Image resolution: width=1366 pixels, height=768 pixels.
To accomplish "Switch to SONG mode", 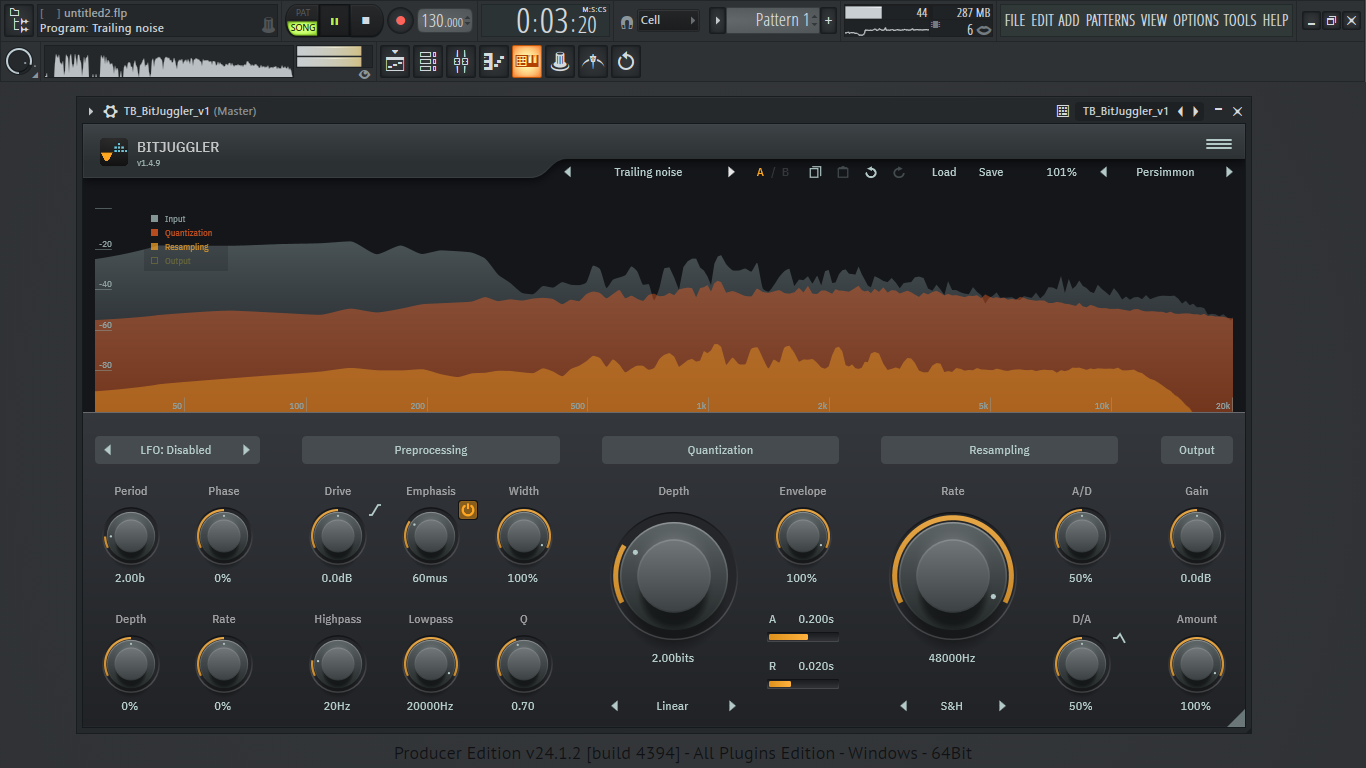I will (303, 28).
